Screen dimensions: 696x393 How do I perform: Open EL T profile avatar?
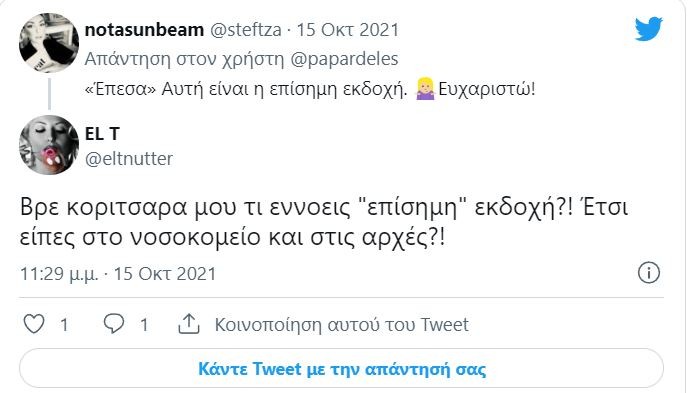point(49,145)
